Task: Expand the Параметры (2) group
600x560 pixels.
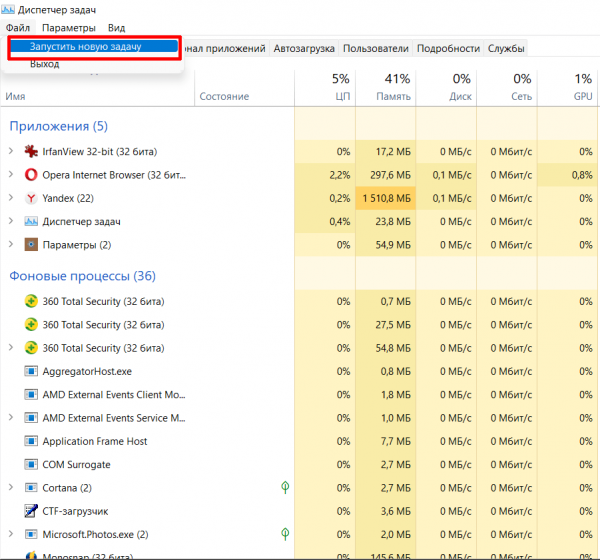Action: (11, 244)
